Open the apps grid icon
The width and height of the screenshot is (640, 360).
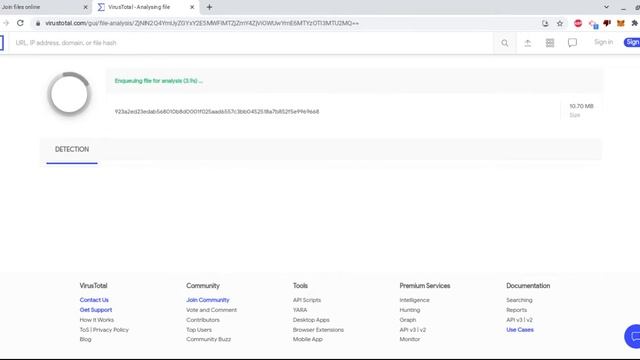coord(550,43)
